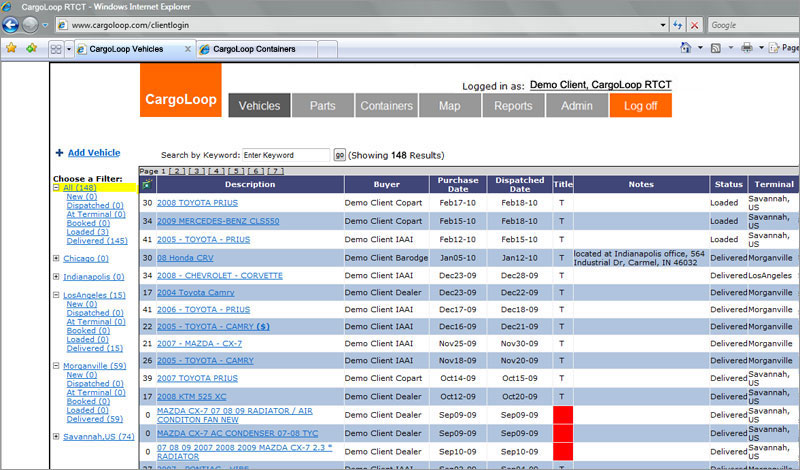This screenshot has width=800, height=470.
Task: Open the tab list dropdown arrow
Action: [x=69, y=49]
